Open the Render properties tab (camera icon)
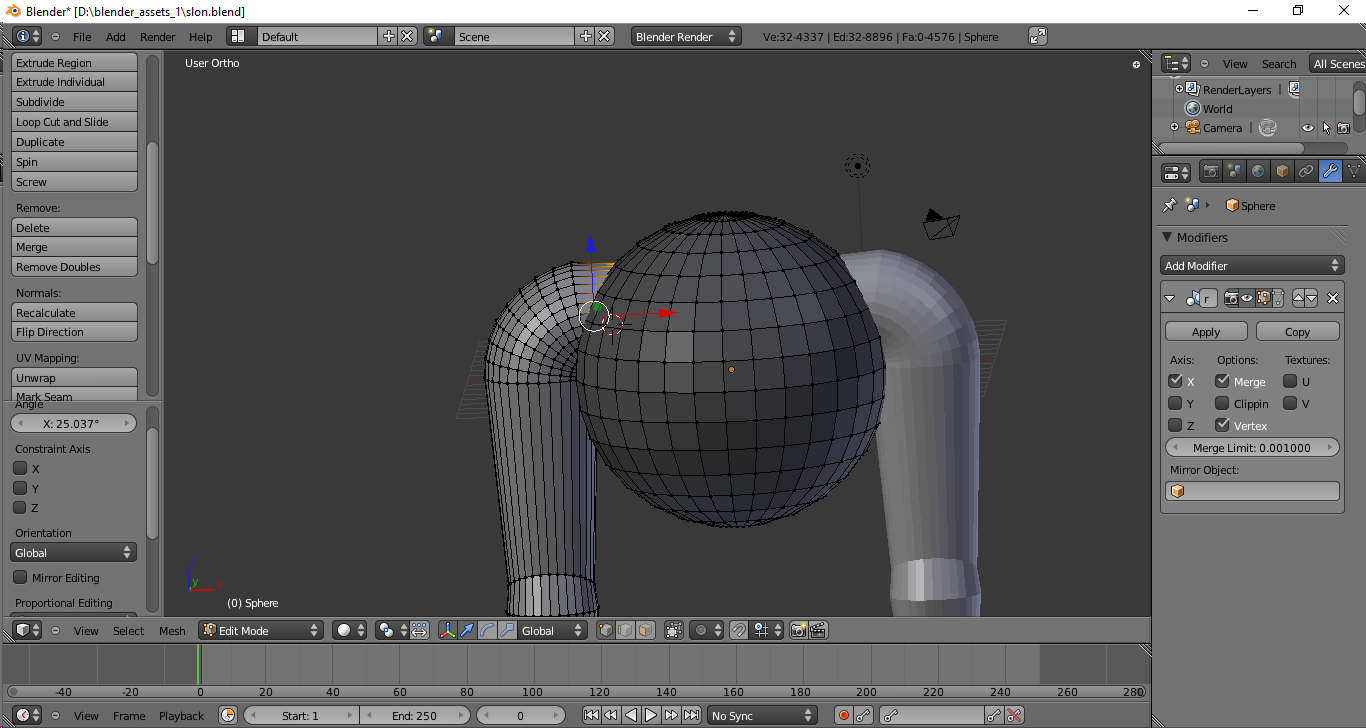Screen dimensions: 1366x728 coord(1211,171)
